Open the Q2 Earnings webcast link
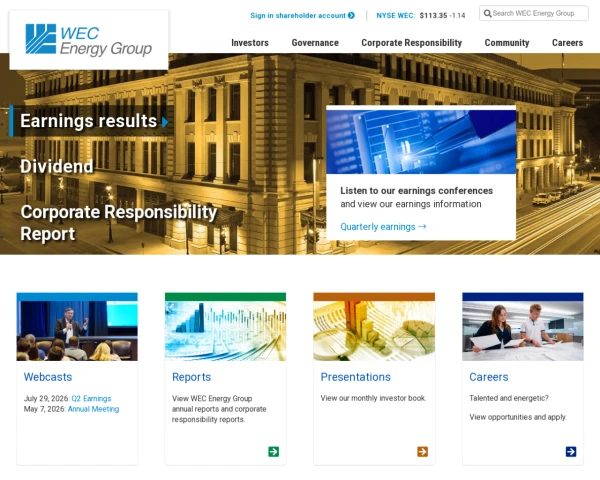600x480 pixels. (x=91, y=398)
